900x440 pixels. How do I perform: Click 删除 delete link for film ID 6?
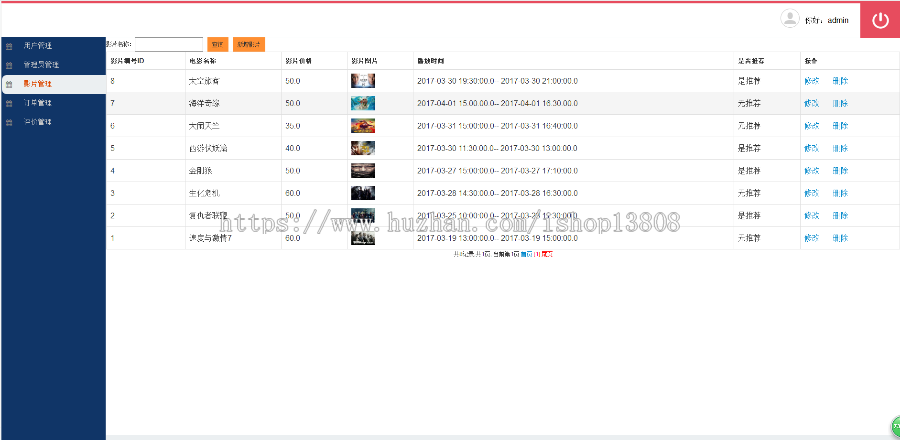[x=840, y=126]
